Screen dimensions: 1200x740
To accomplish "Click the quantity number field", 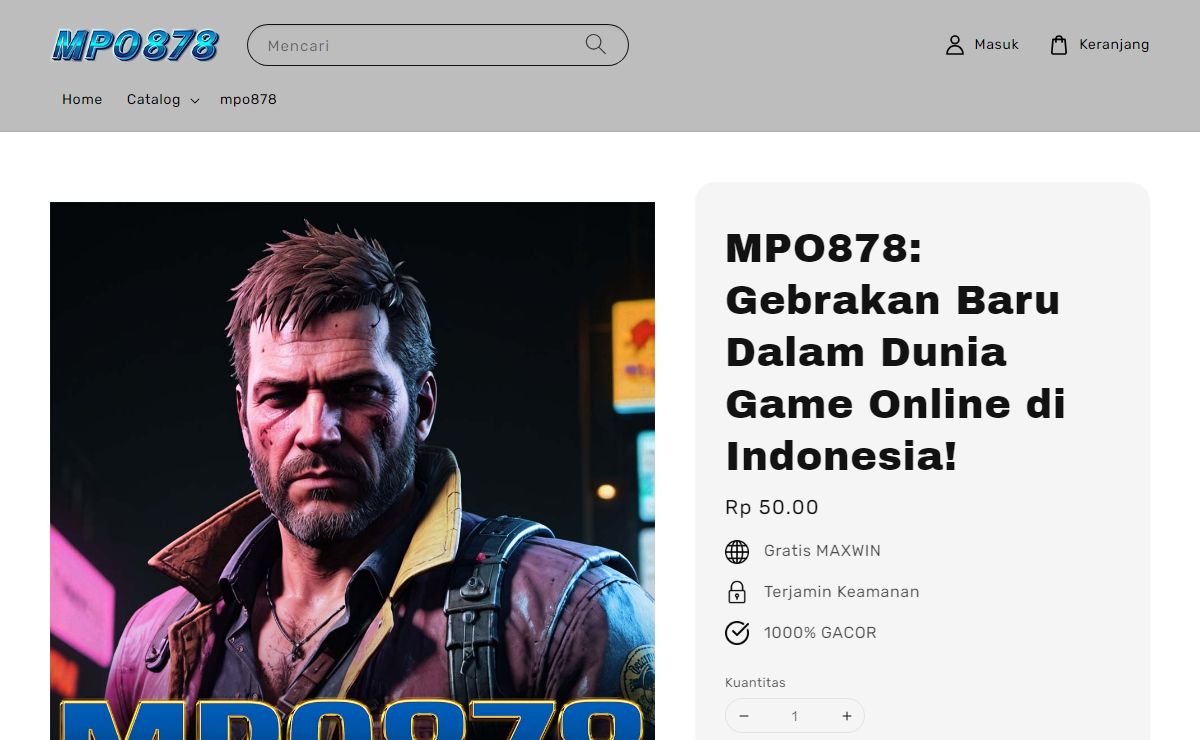I will [795, 716].
